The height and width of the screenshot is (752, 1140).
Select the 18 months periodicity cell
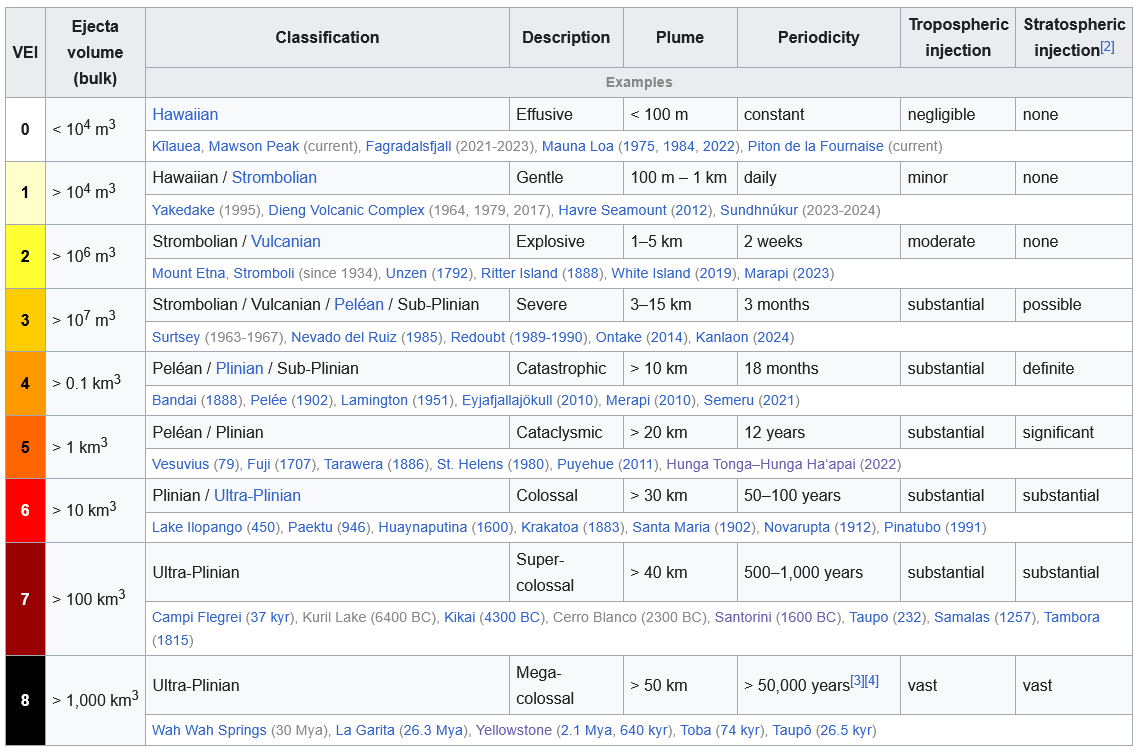(x=819, y=368)
